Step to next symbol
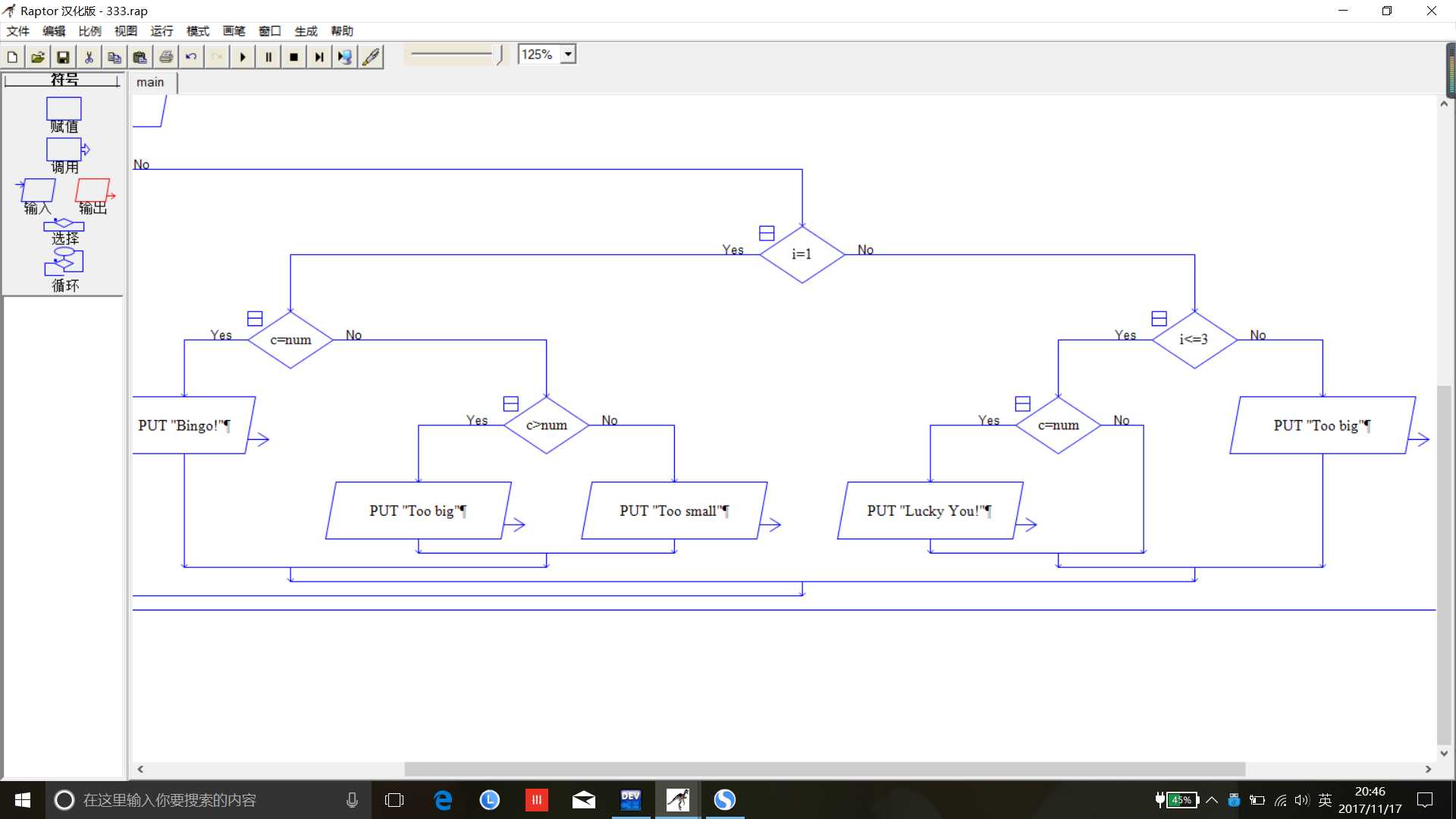 point(319,57)
